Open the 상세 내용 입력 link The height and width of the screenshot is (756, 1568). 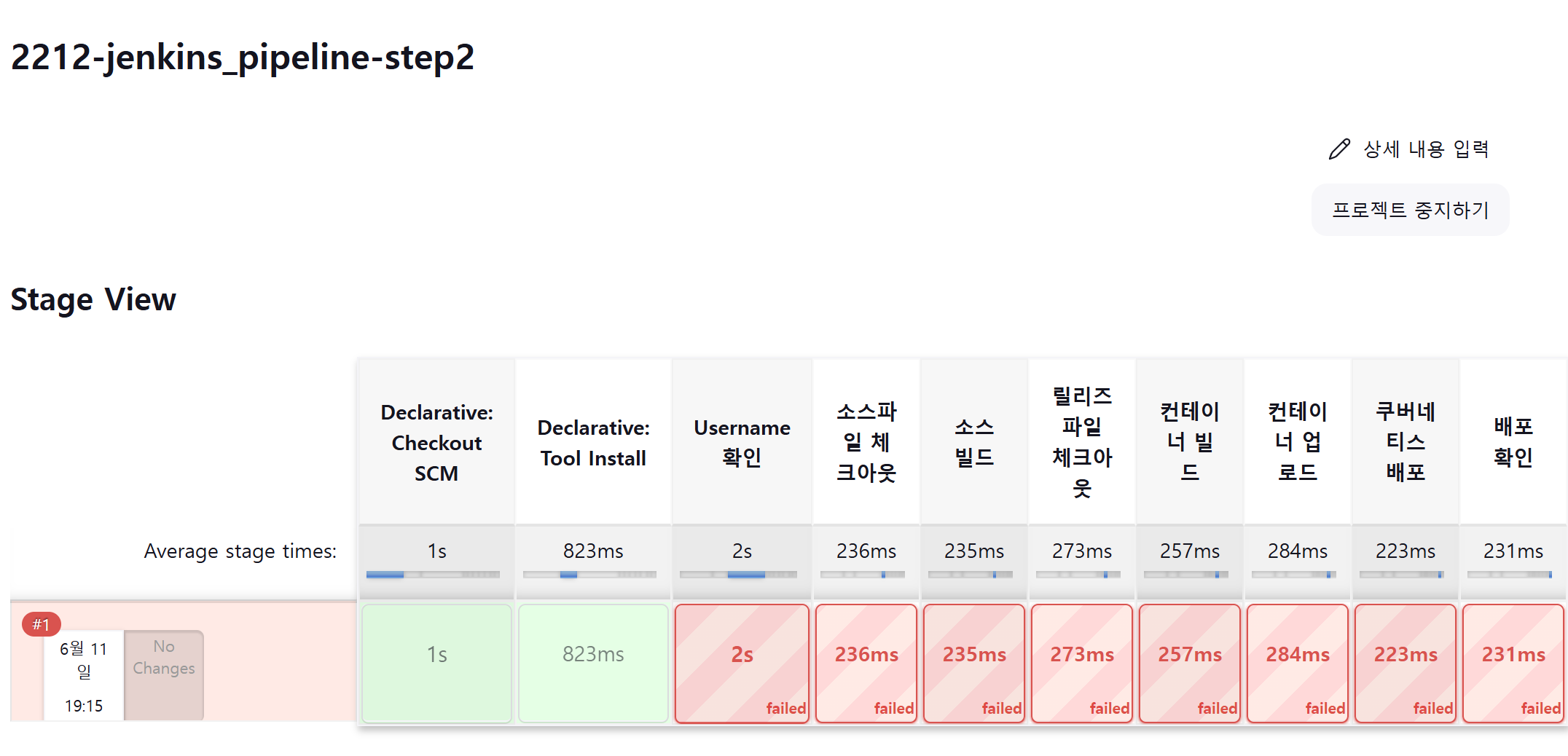point(1425,149)
